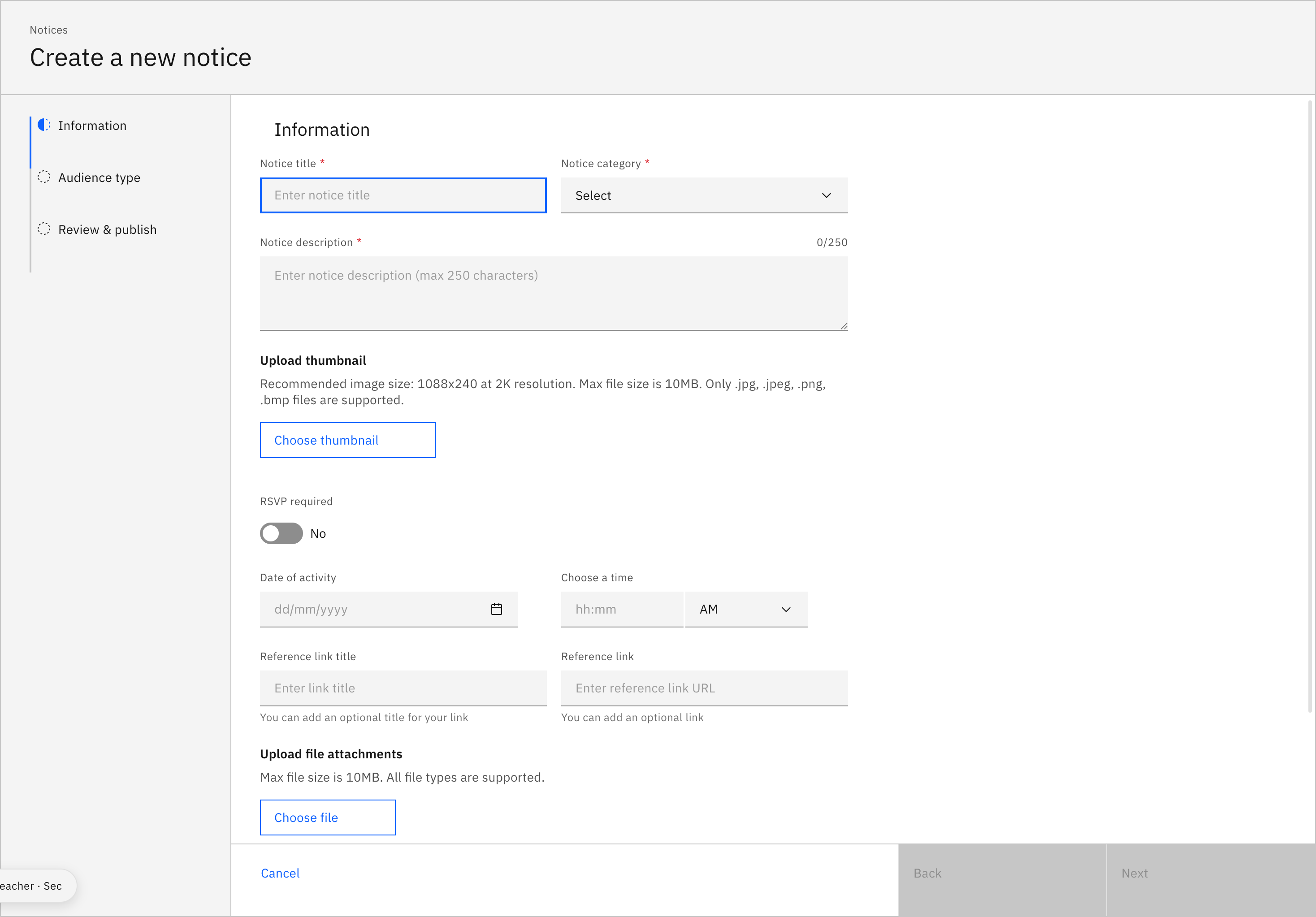Click the 'Choose a time' label

pyautogui.click(x=597, y=578)
